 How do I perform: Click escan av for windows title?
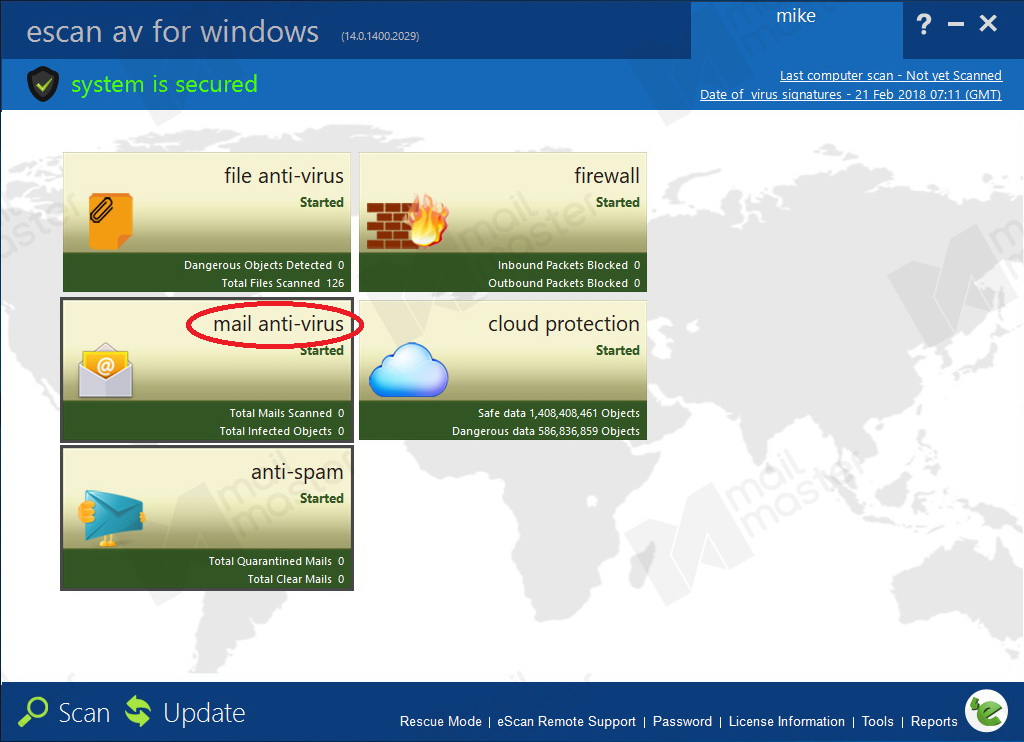tap(172, 31)
